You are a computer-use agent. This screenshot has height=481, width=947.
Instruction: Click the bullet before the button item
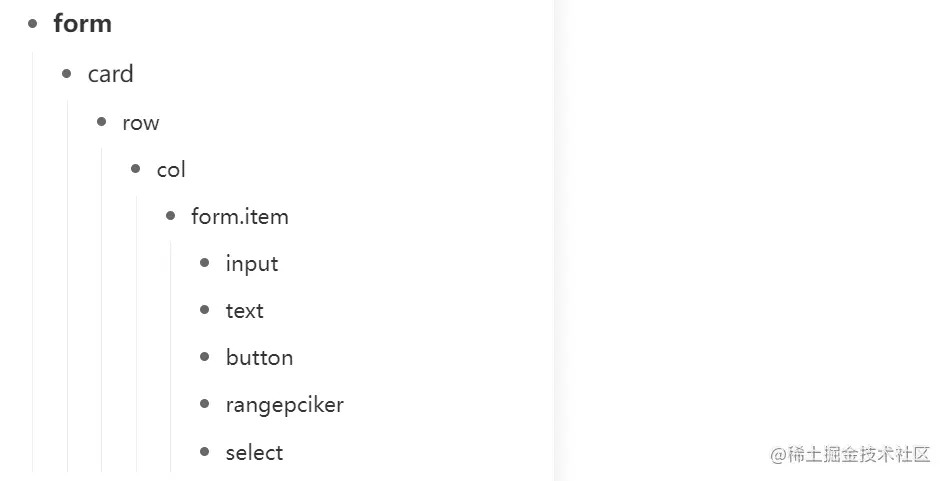pyautogui.click(x=205, y=357)
